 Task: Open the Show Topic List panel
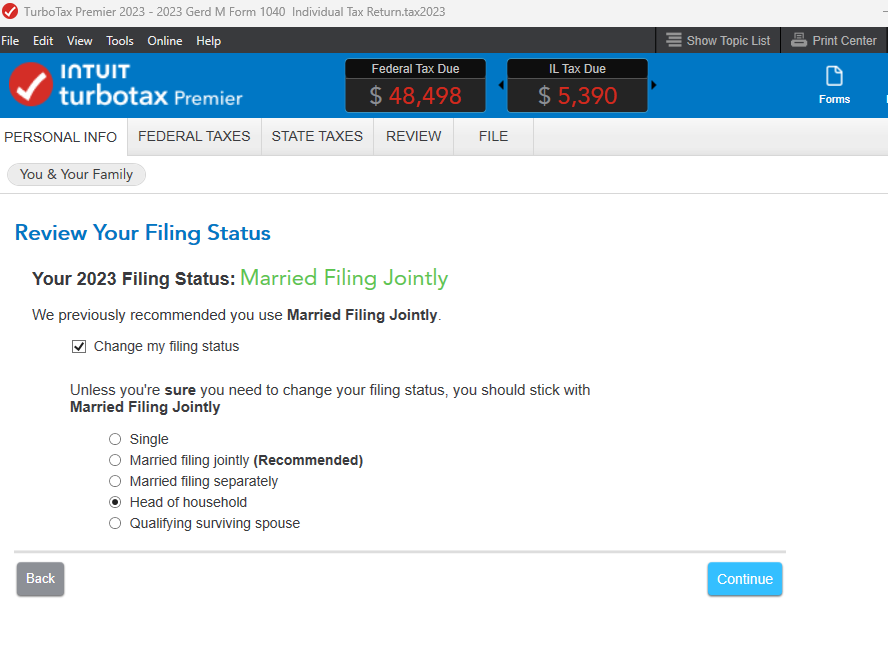coord(718,40)
